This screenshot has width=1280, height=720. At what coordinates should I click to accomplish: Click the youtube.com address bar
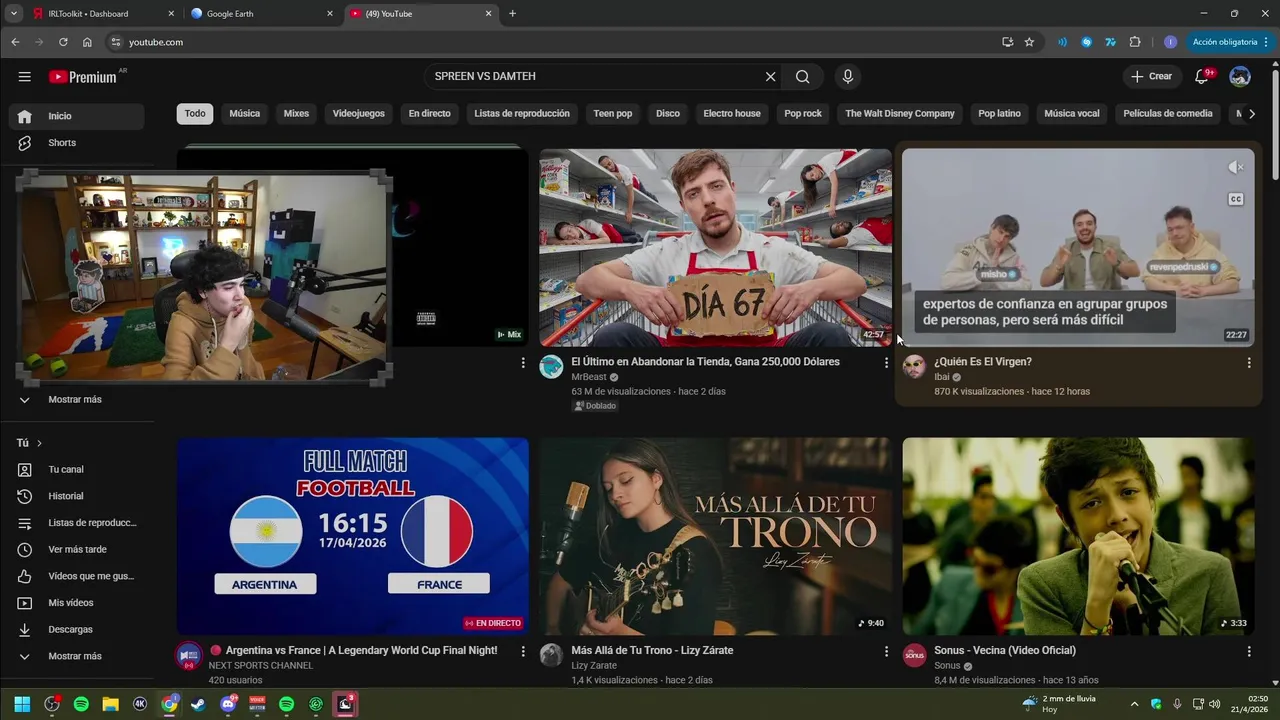click(x=560, y=42)
